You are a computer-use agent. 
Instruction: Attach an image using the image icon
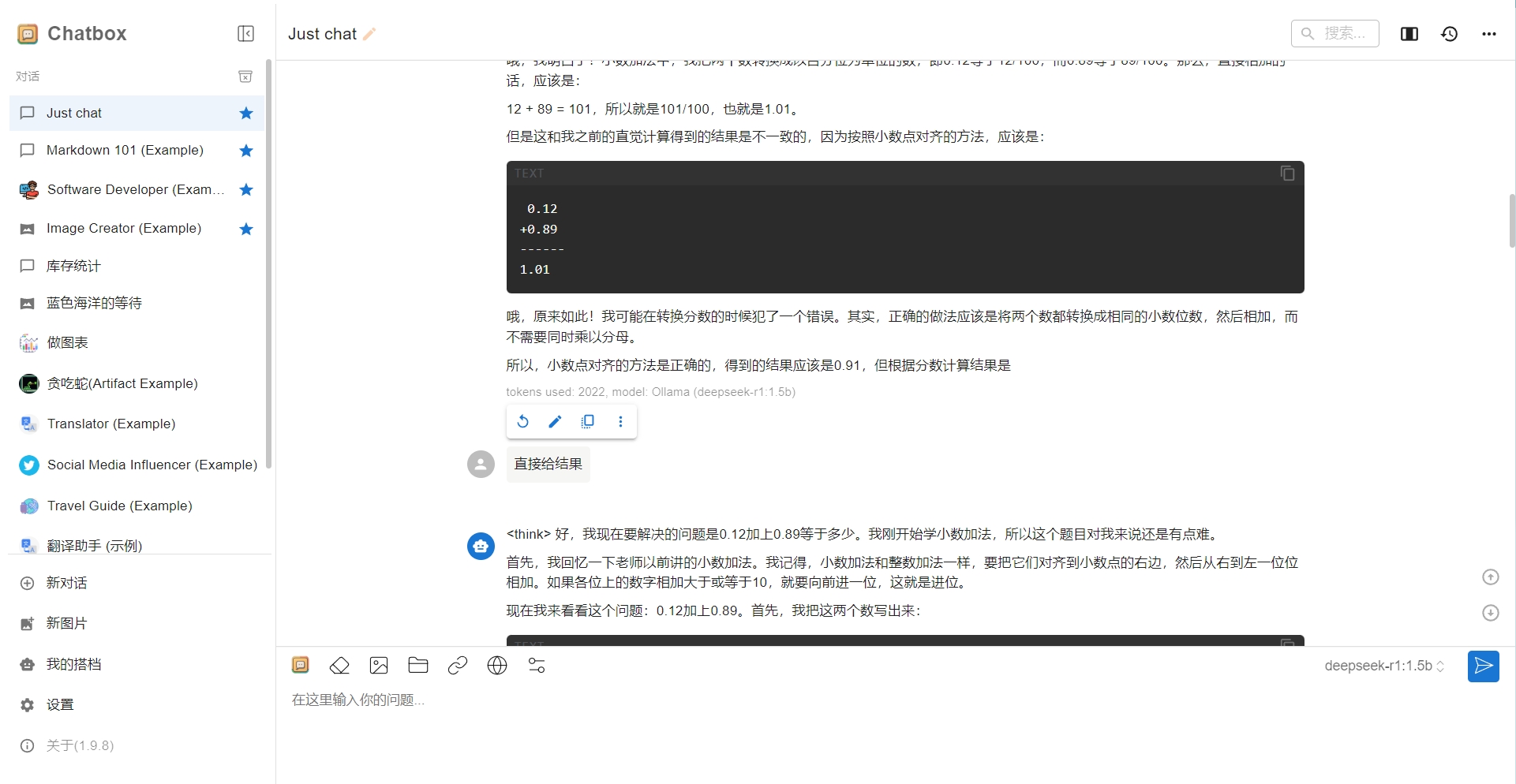point(379,666)
